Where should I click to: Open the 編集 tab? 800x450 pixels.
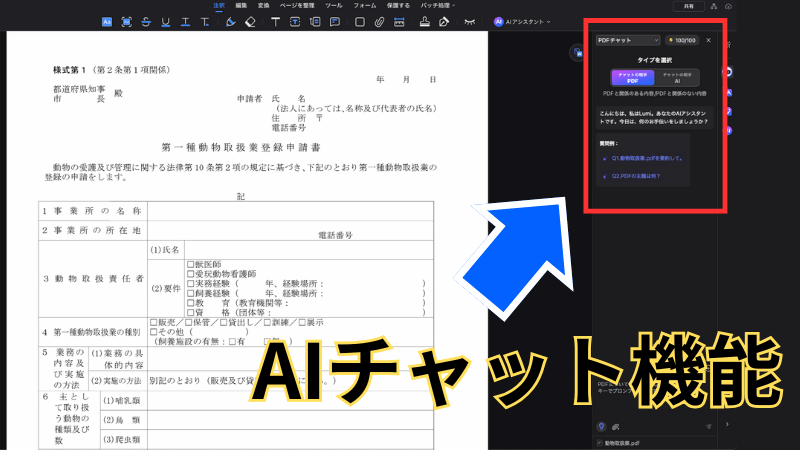[241, 5]
